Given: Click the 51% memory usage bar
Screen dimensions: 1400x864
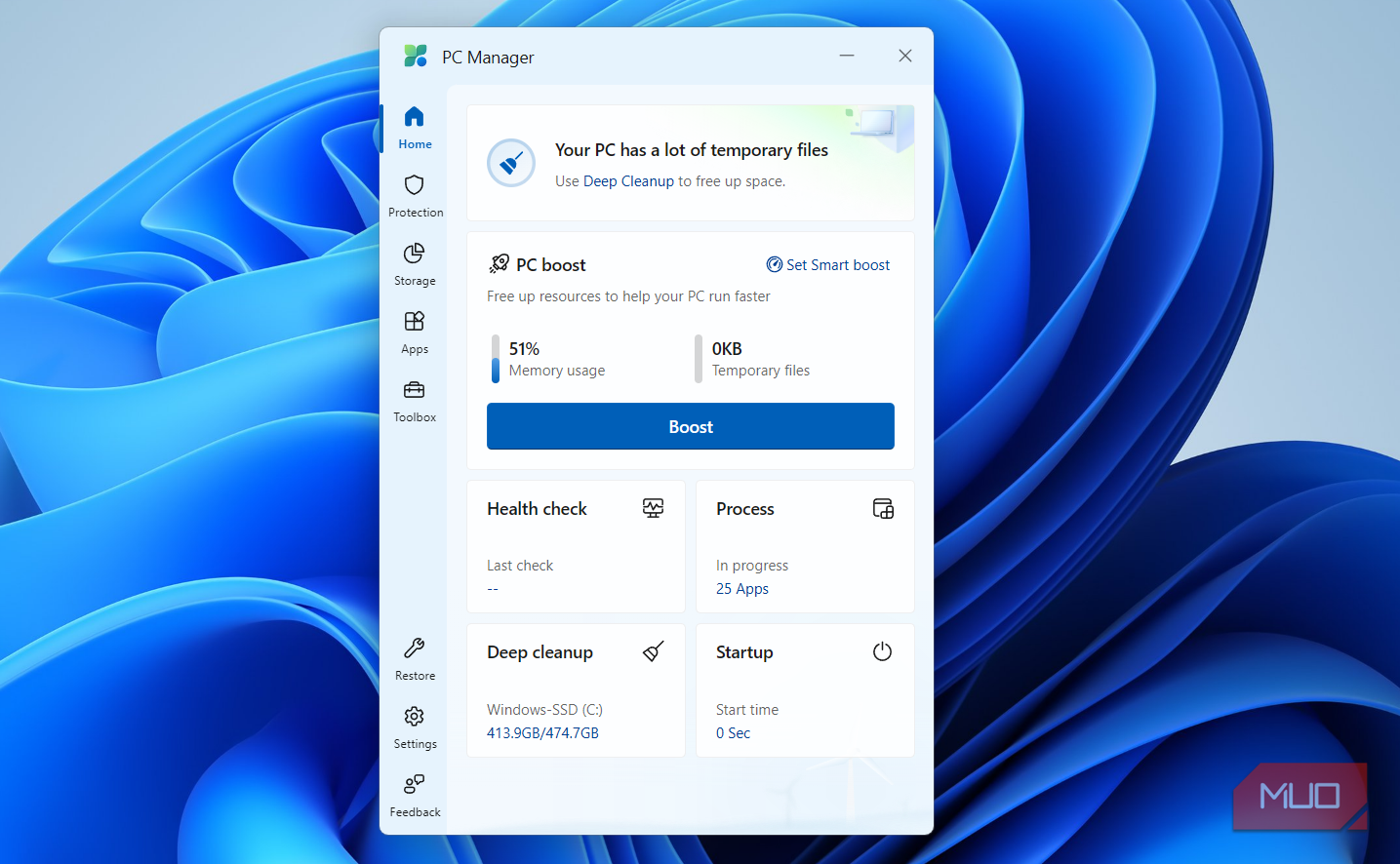Looking at the screenshot, I should 496,359.
